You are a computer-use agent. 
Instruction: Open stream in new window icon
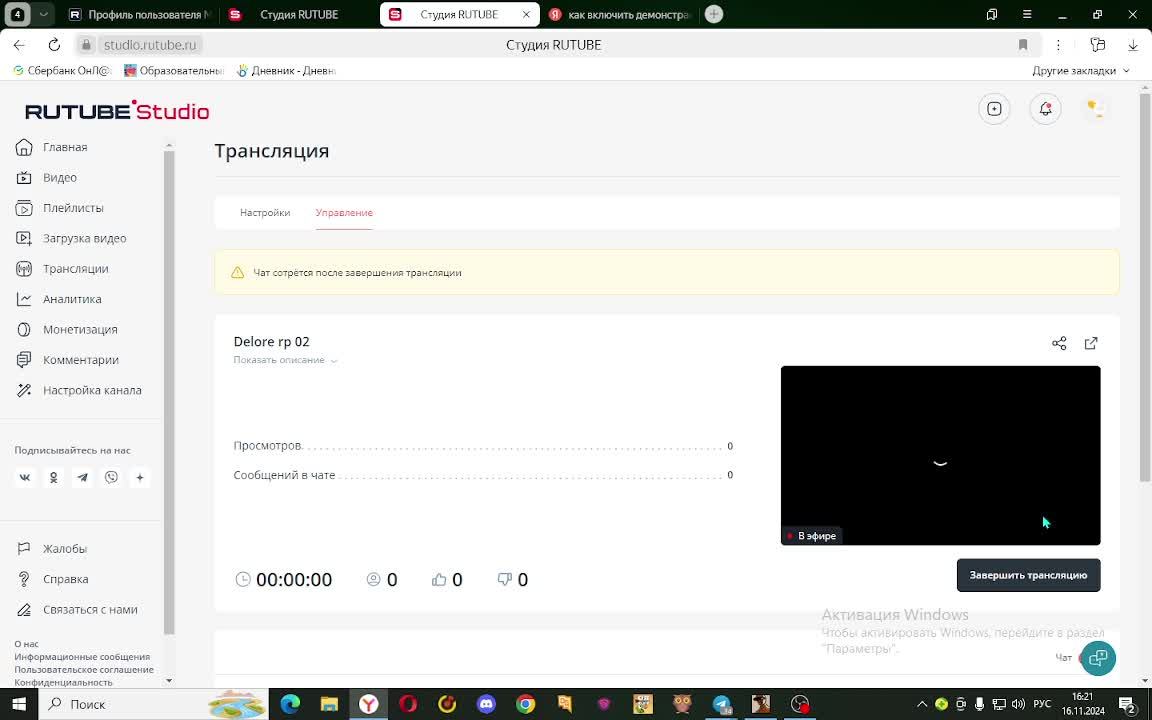click(x=1091, y=343)
